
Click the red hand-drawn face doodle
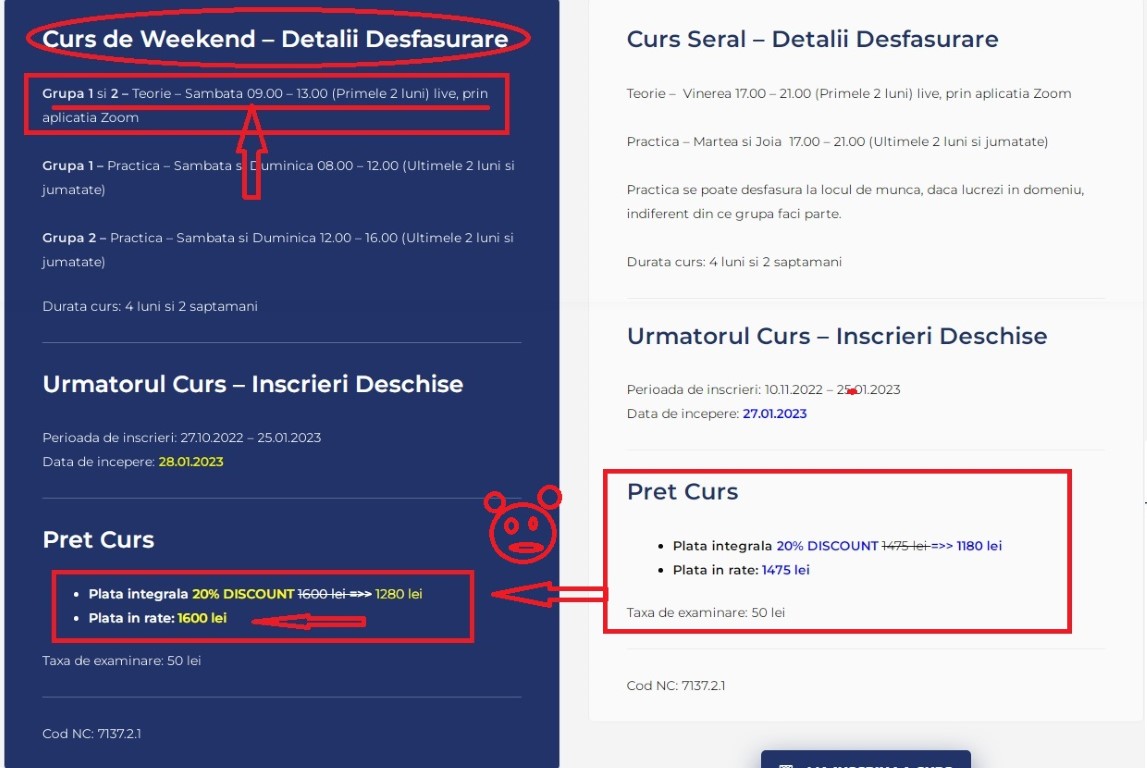523,527
